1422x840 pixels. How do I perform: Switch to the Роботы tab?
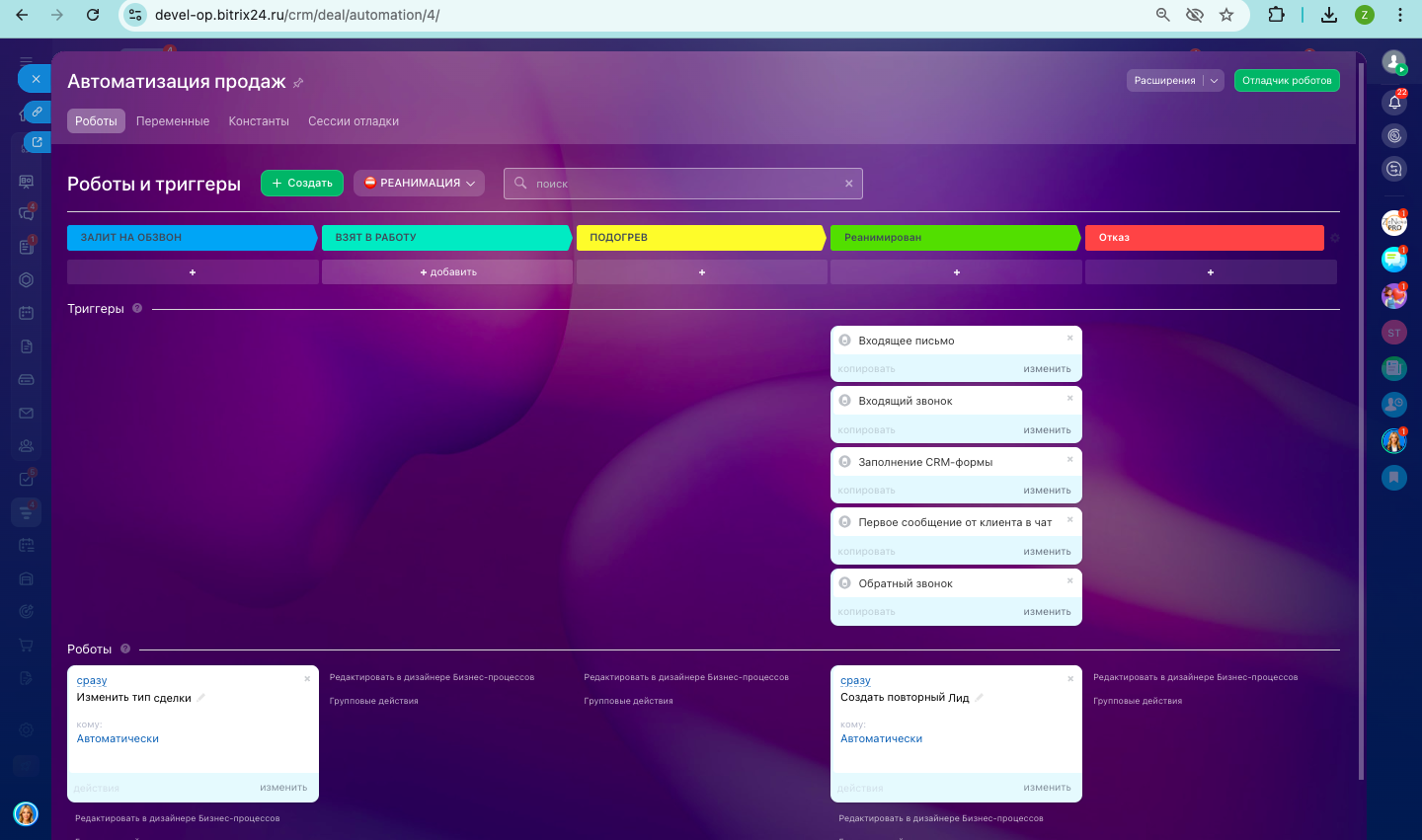tap(96, 121)
